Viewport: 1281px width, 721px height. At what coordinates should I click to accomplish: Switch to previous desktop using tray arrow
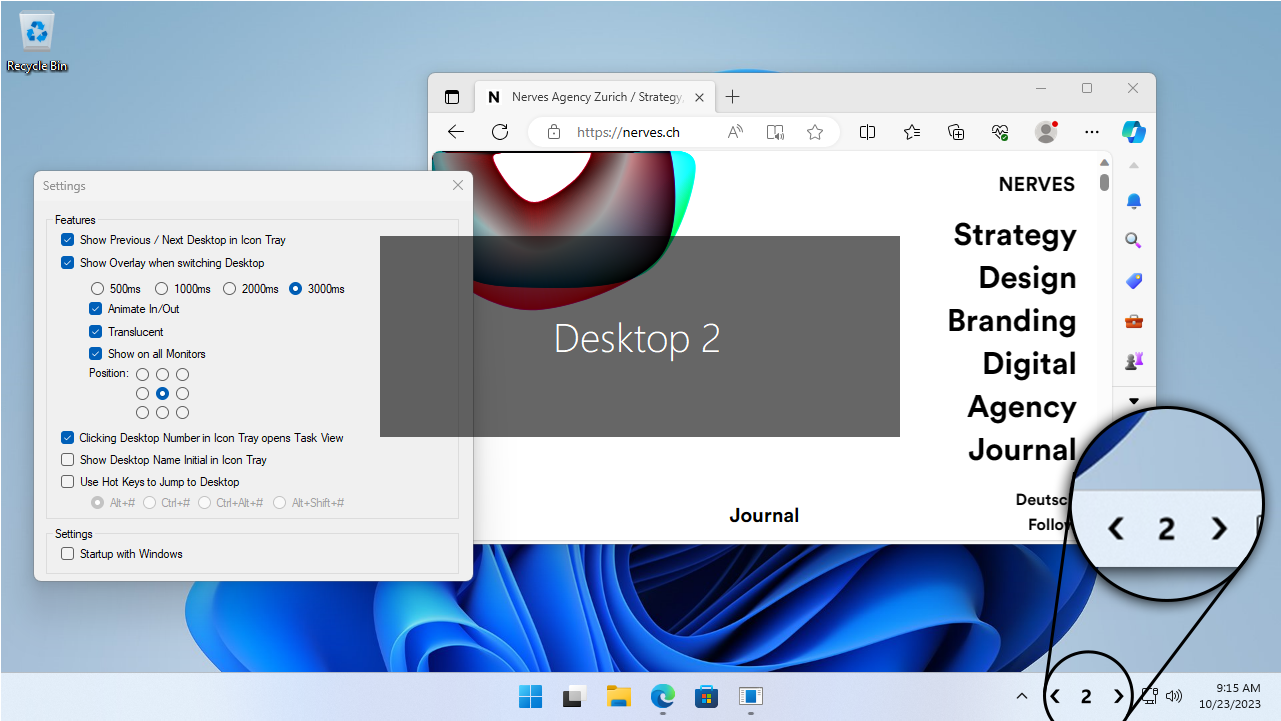click(1054, 696)
